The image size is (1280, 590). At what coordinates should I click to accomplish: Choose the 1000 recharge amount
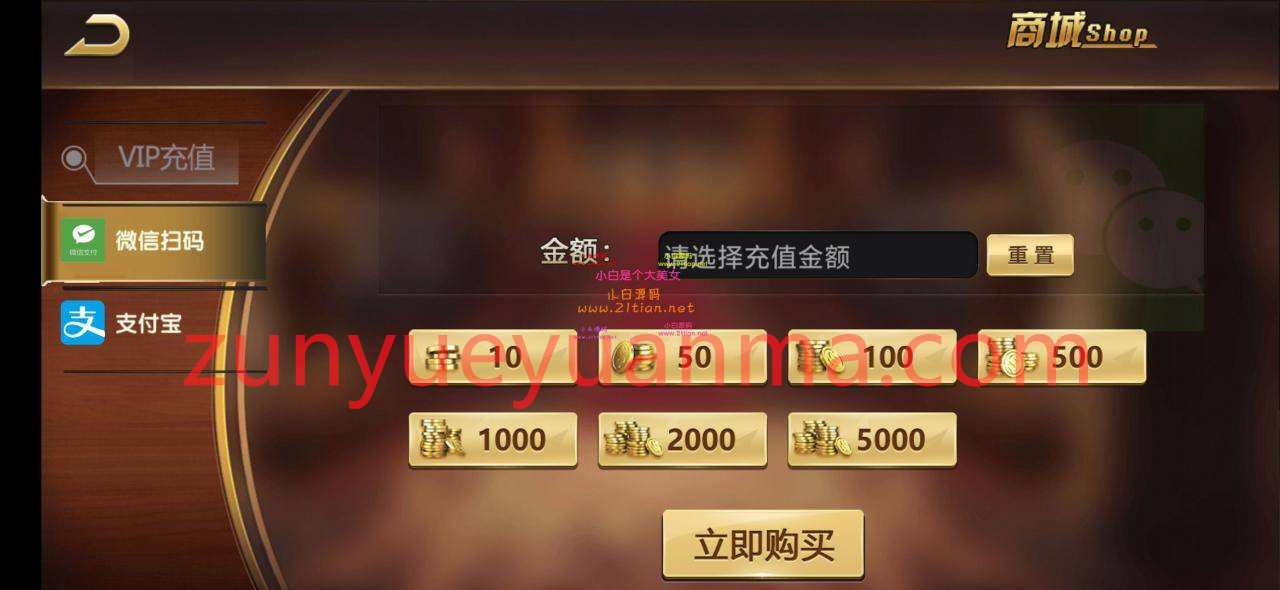click(x=492, y=439)
